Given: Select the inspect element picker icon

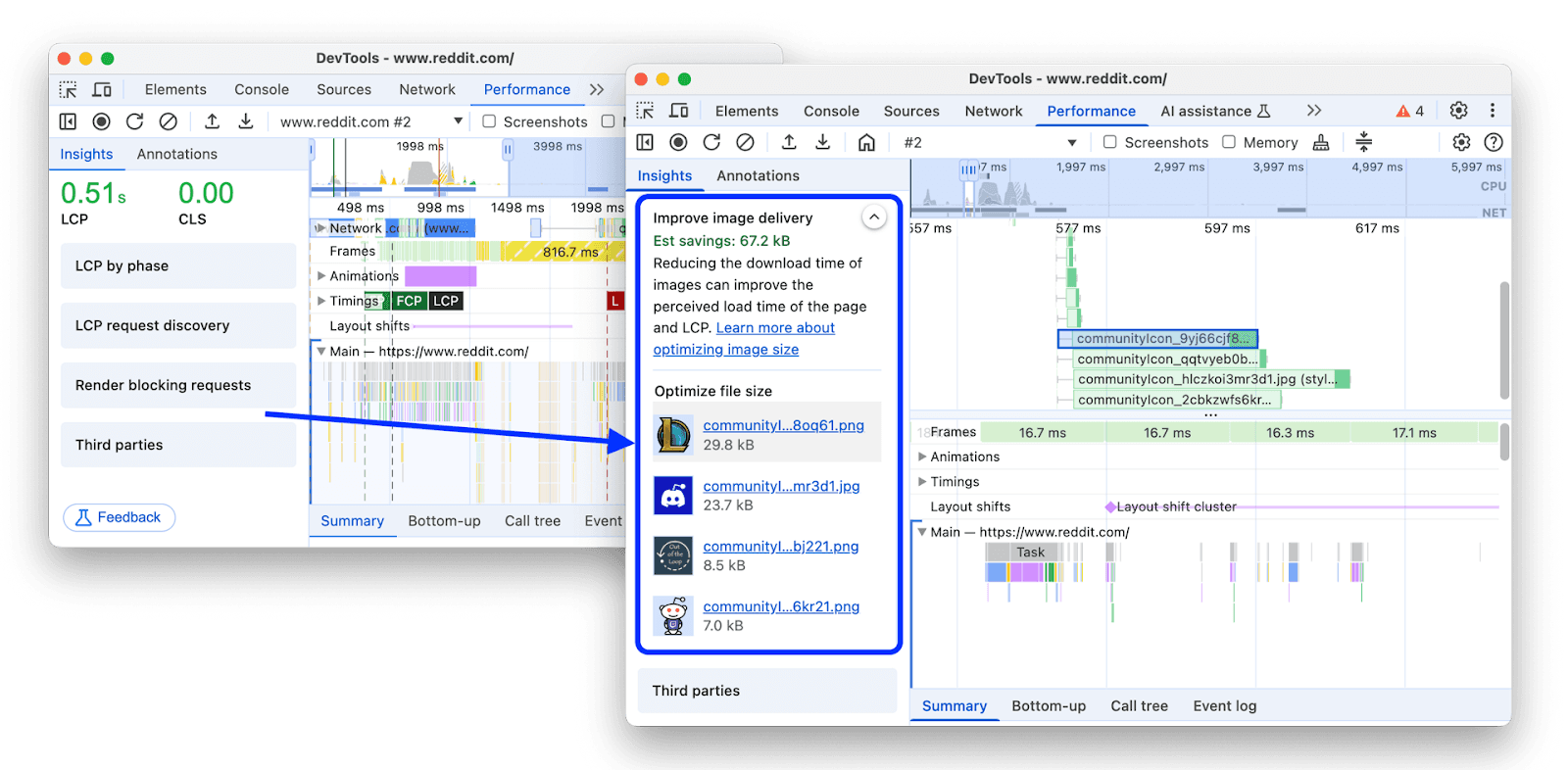Looking at the screenshot, I should click(x=645, y=111).
